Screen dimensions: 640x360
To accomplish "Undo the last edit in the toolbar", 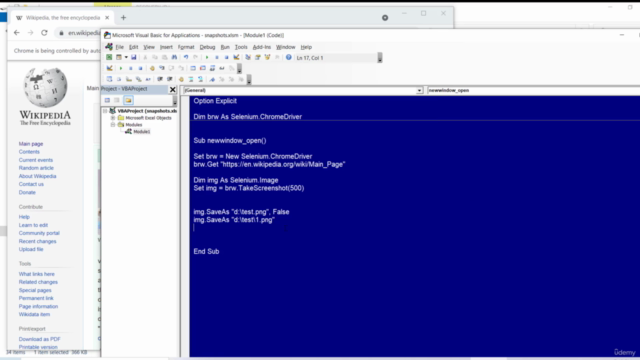I will (186, 58).
